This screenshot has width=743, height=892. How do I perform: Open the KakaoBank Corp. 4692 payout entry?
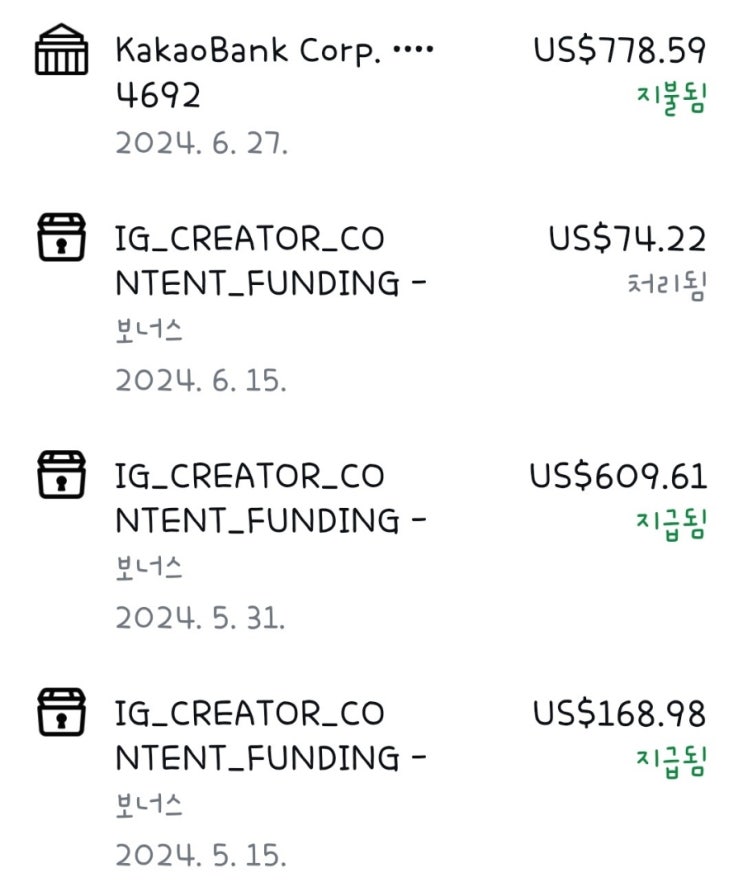275,72
